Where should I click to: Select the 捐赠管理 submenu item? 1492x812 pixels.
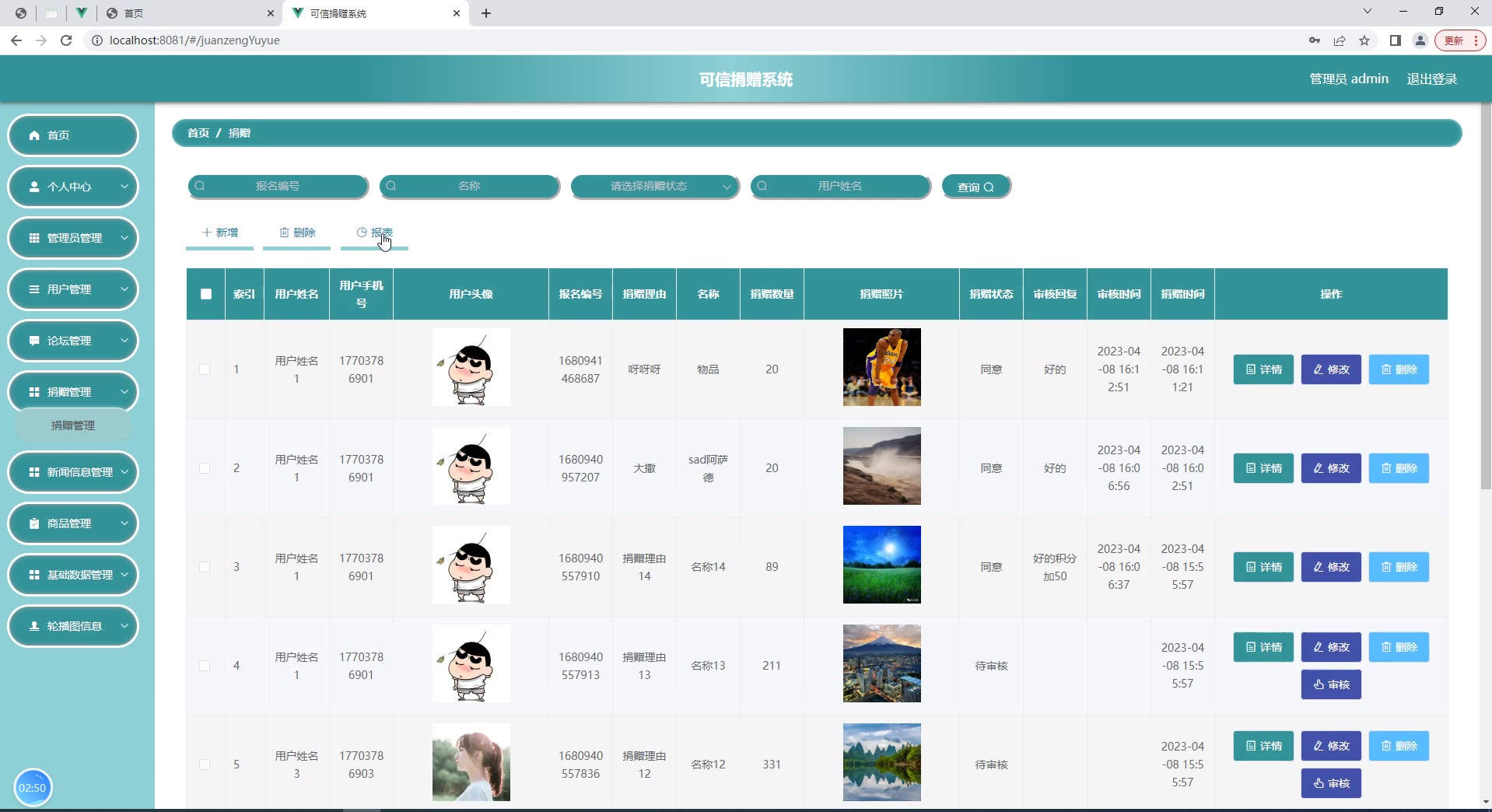point(73,425)
